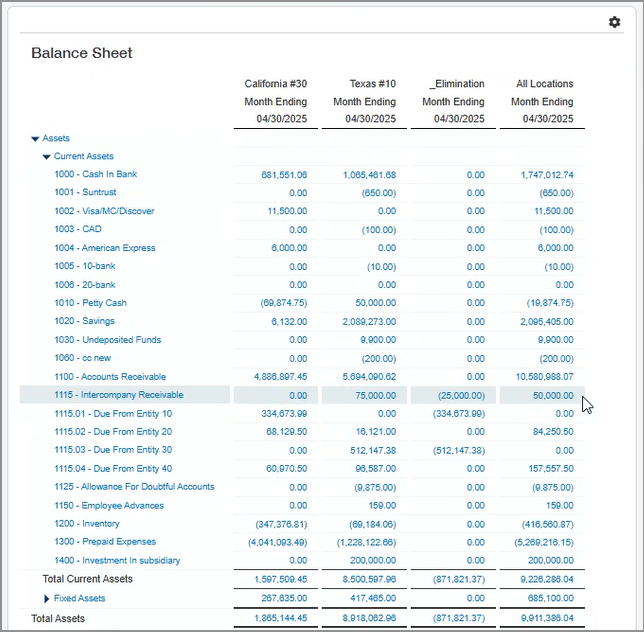Collapse the Current Assets group

pos(46,157)
